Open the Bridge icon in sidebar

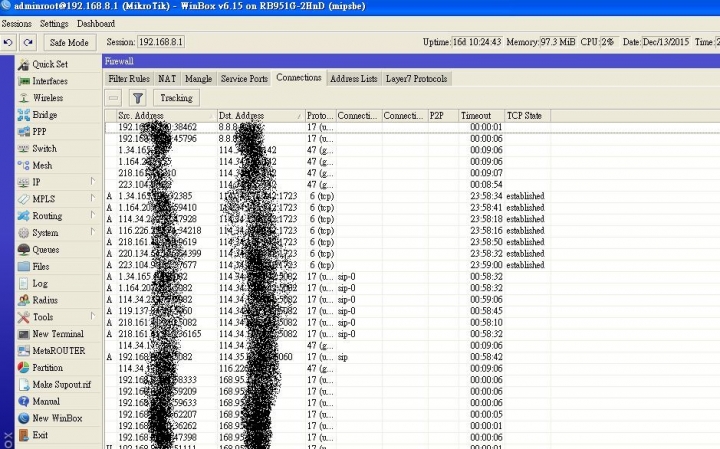coord(23,115)
